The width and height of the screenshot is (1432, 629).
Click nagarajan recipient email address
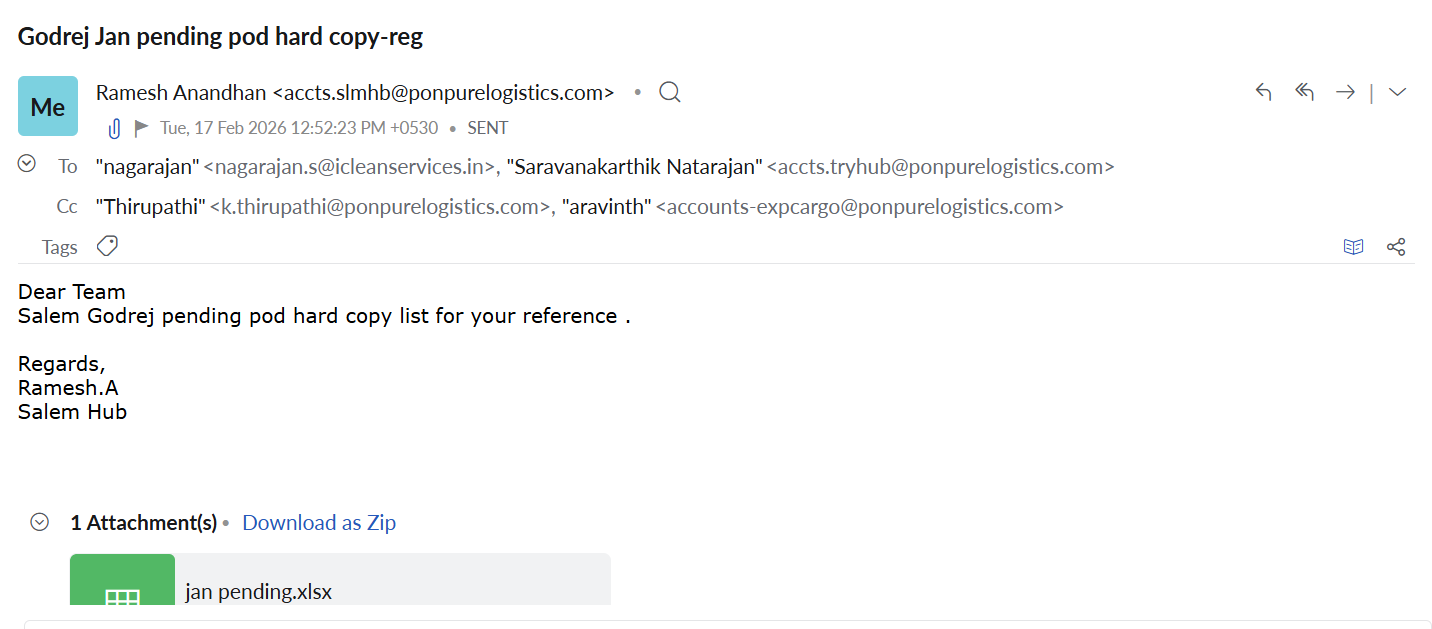[350, 167]
